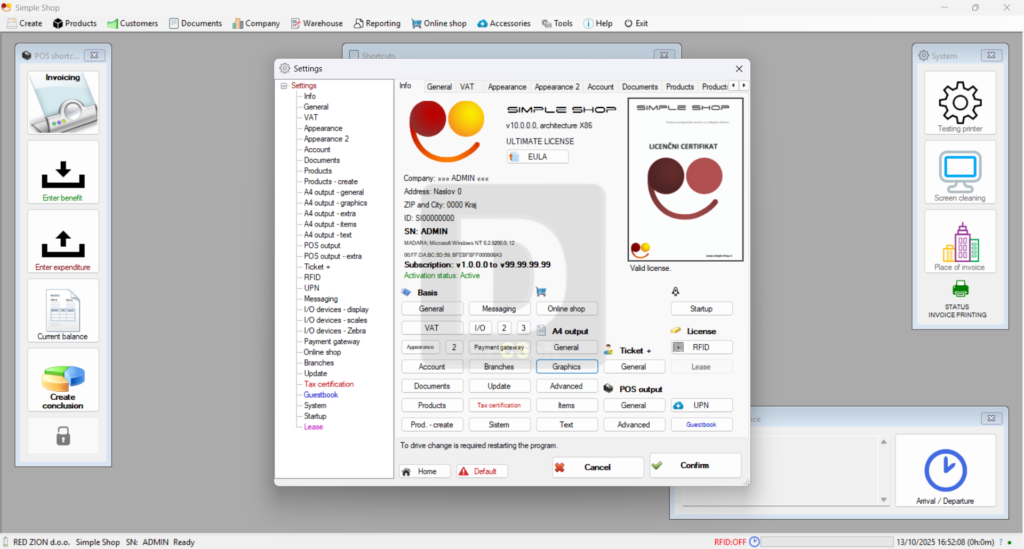The height and width of the screenshot is (549, 1024).
Task: Collapse the Settings root tree node
Action: tap(284, 86)
